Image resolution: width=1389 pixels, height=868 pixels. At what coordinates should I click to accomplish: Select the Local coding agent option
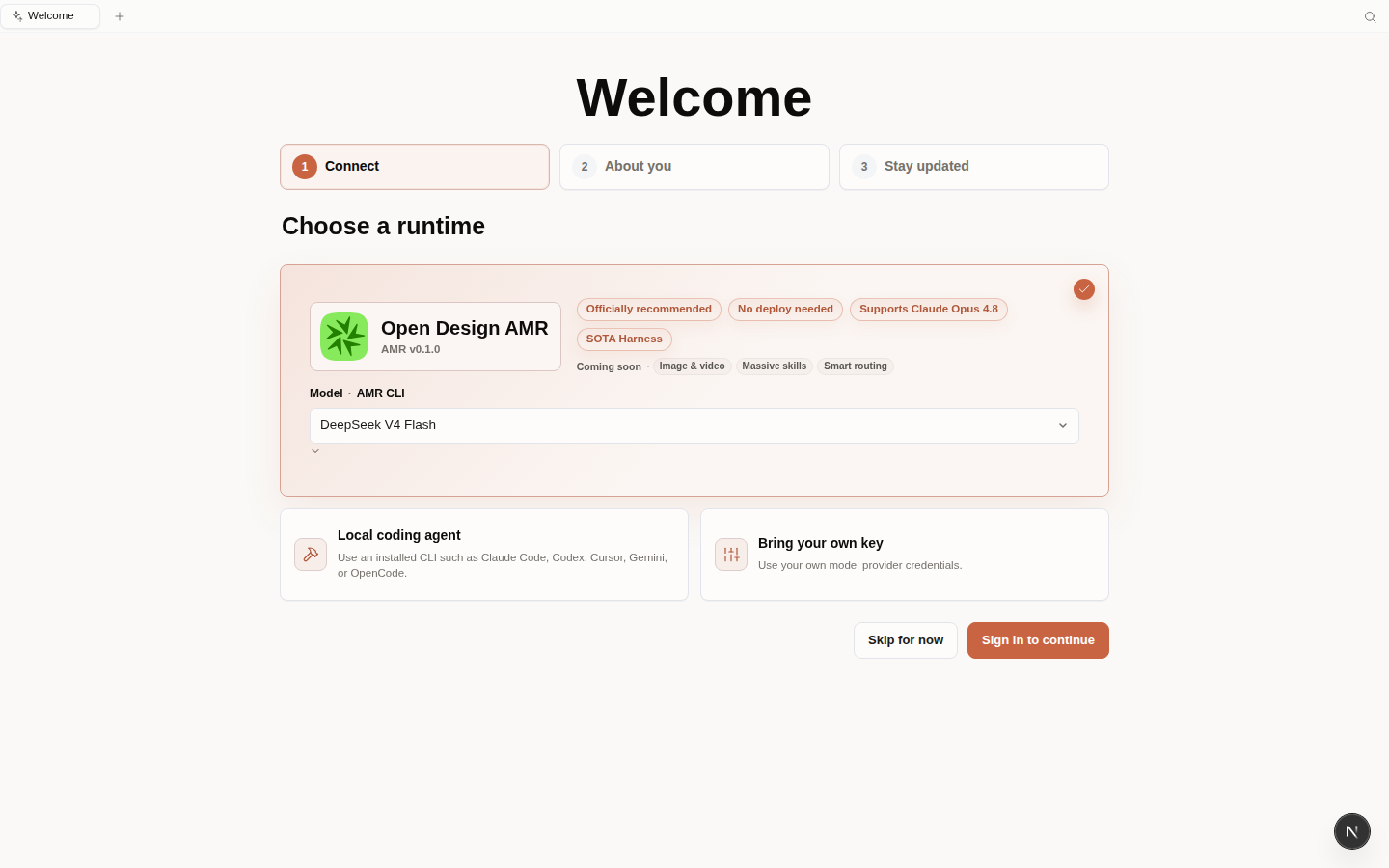pyautogui.click(x=484, y=555)
